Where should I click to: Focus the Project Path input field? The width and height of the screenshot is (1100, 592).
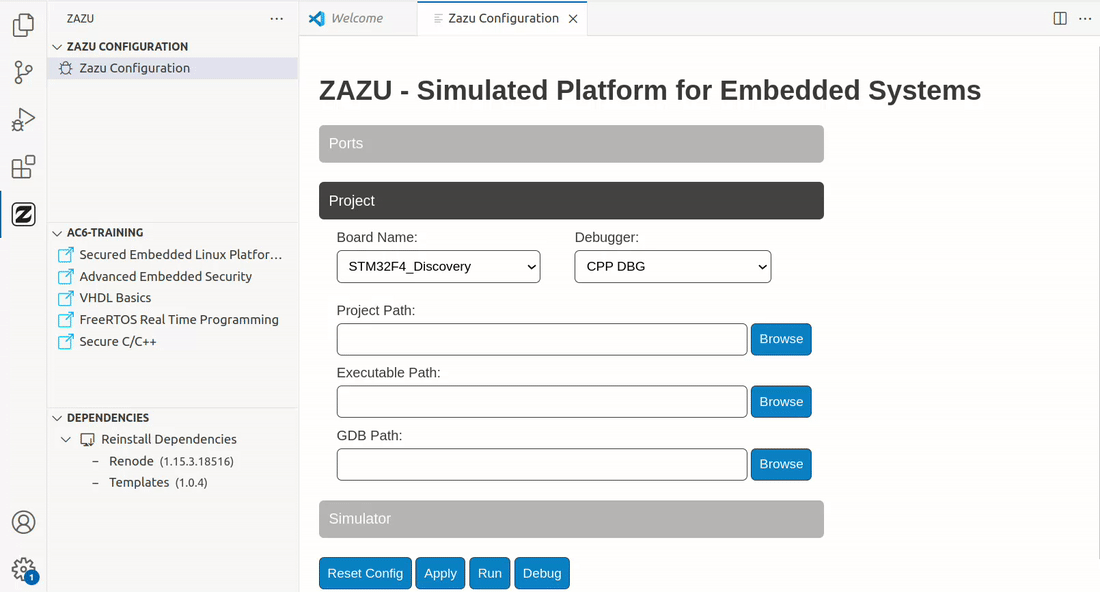click(542, 339)
